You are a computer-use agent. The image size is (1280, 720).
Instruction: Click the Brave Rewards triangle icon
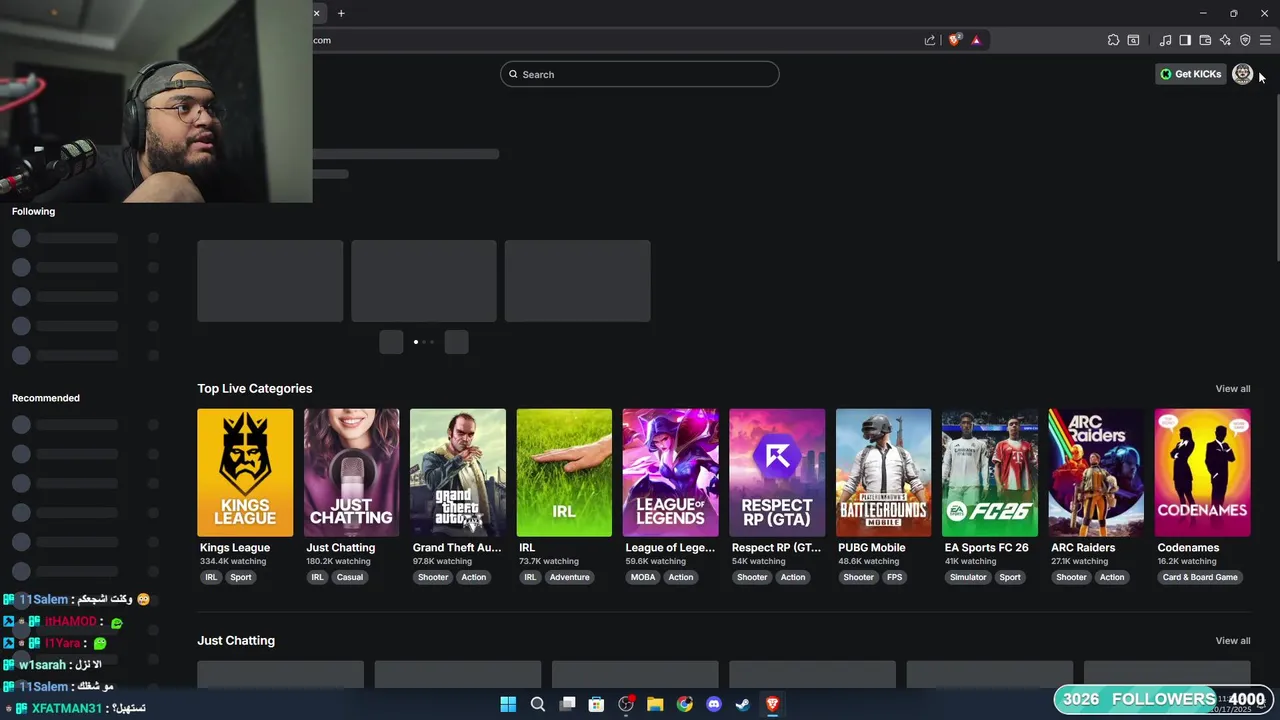click(976, 40)
